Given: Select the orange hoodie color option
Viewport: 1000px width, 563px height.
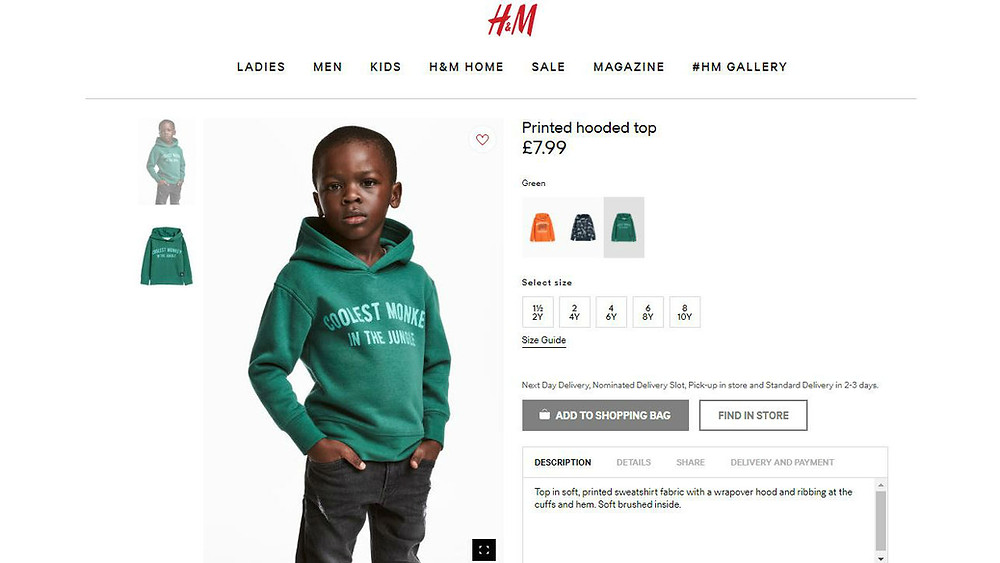Looking at the screenshot, I should (x=542, y=227).
